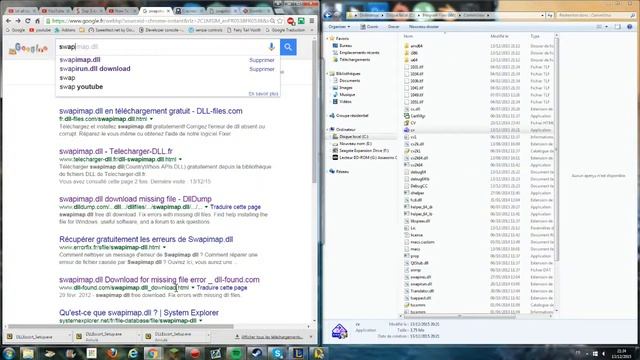The height and width of the screenshot is (360, 640).
Task: Open Windows Start button
Action: [9, 353]
